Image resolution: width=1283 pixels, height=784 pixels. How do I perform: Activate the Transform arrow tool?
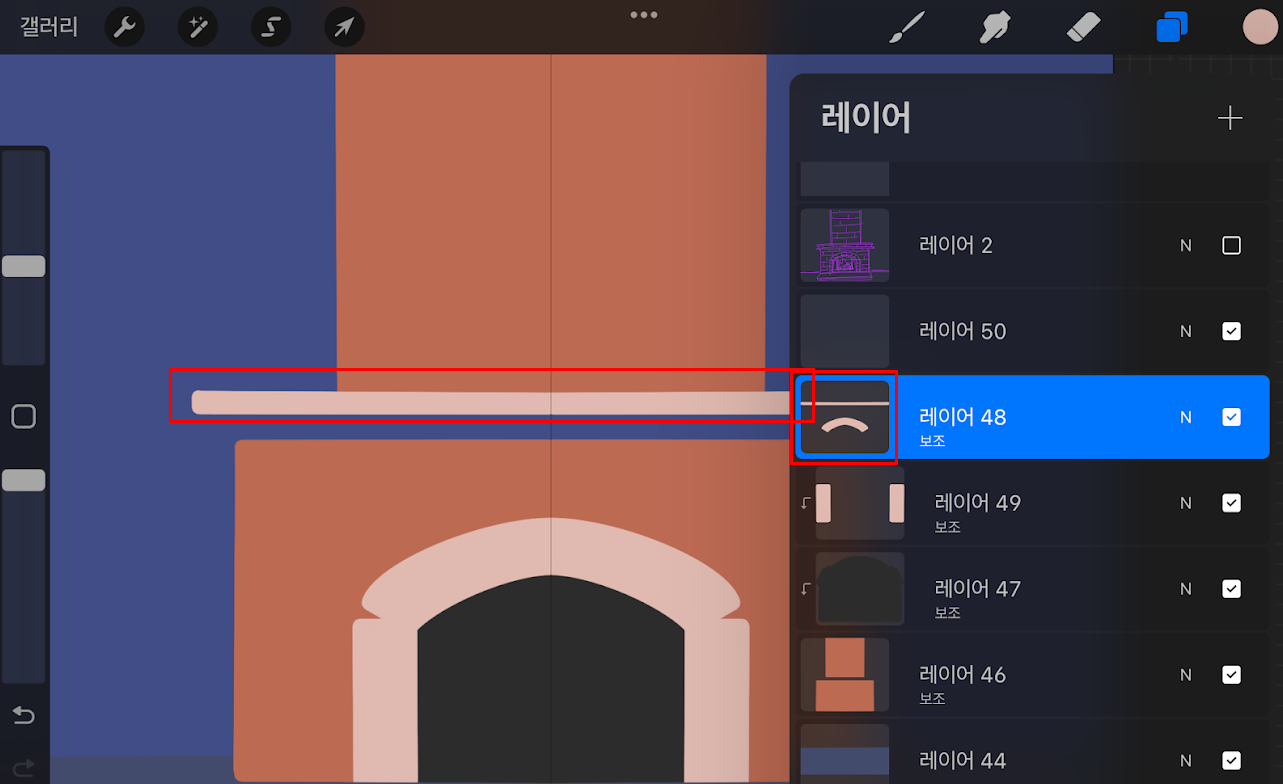(344, 27)
